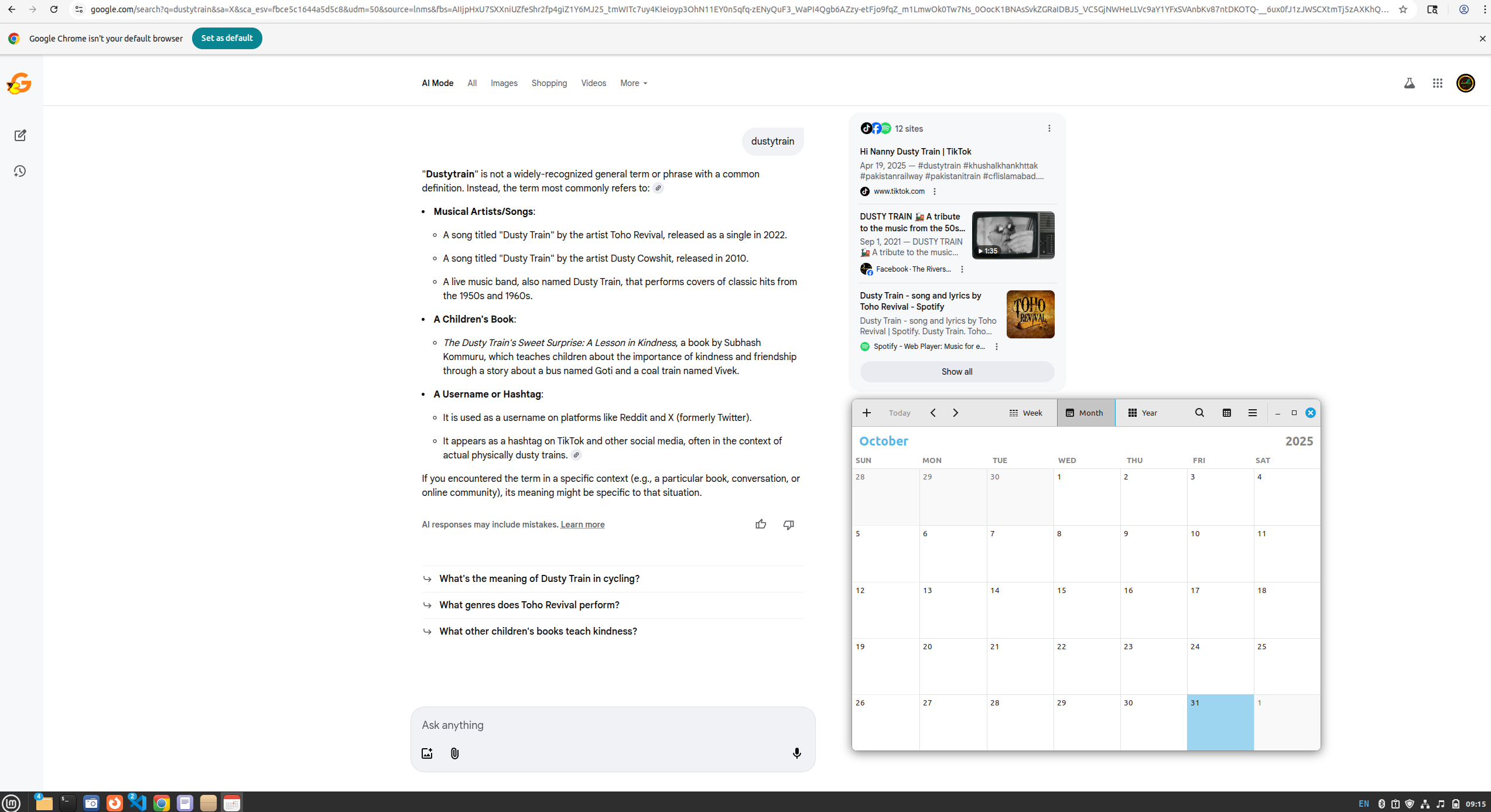
Task: Expand the More search filters dropdown
Action: (x=634, y=83)
